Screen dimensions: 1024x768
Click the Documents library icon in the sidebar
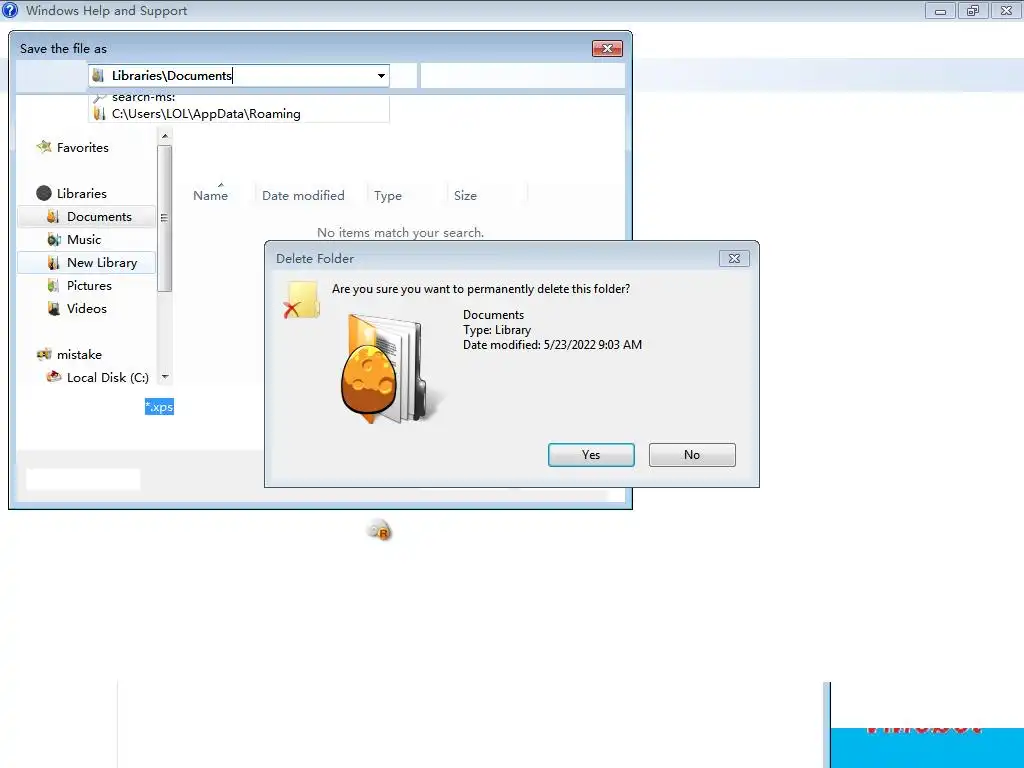[x=54, y=216]
